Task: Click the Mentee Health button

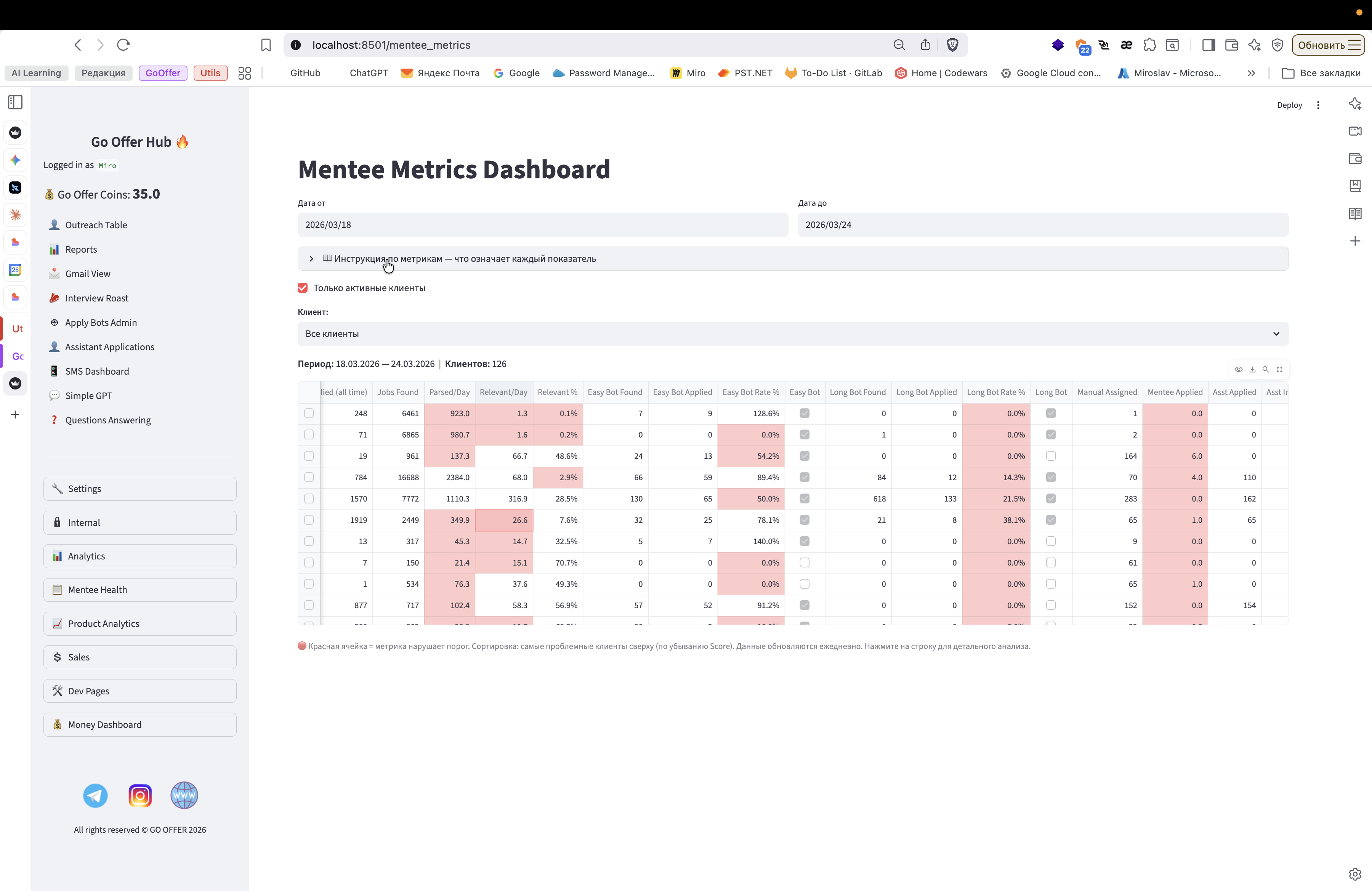Action: [139, 590]
